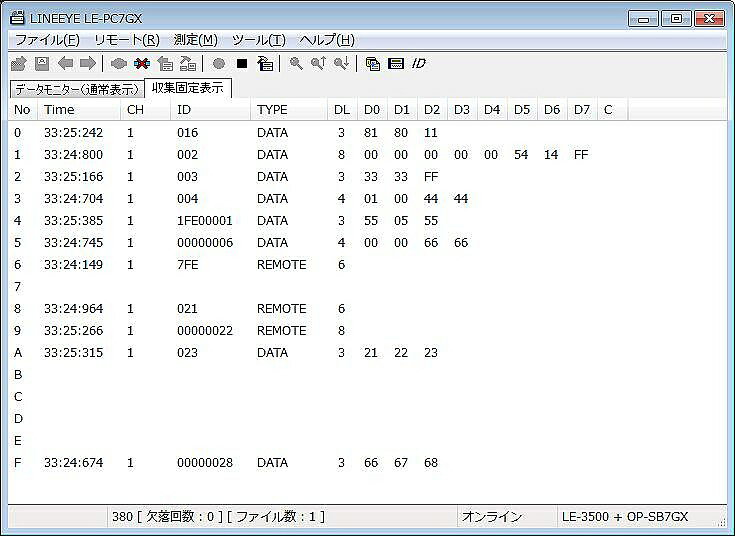Image resolution: width=735 pixels, height=536 pixels.
Task: Click the open file toolbar icon
Action: click(x=19, y=63)
